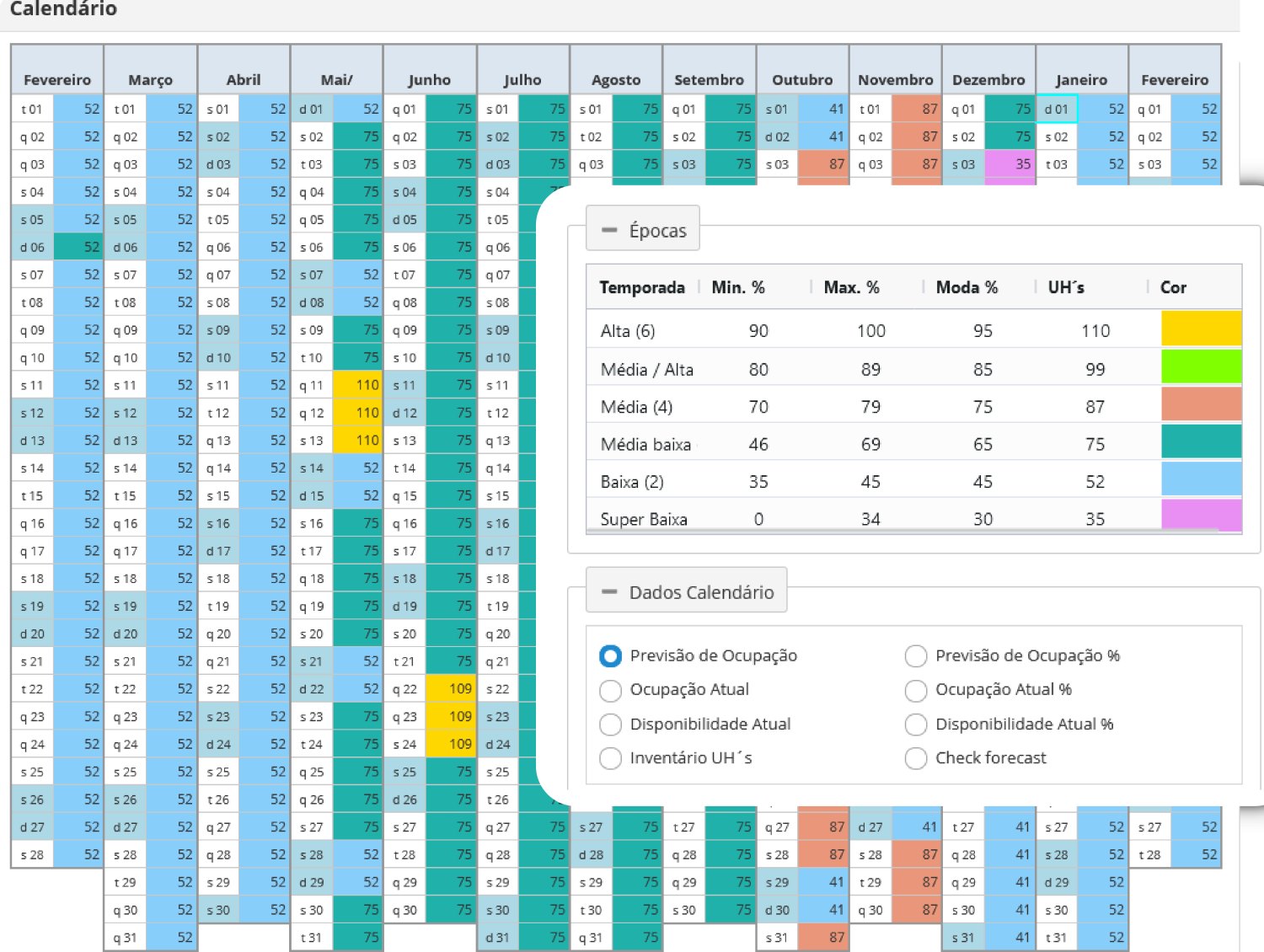Click the q 31 day in Março
The height and width of the screenshot is (952, 1264).
126,938
